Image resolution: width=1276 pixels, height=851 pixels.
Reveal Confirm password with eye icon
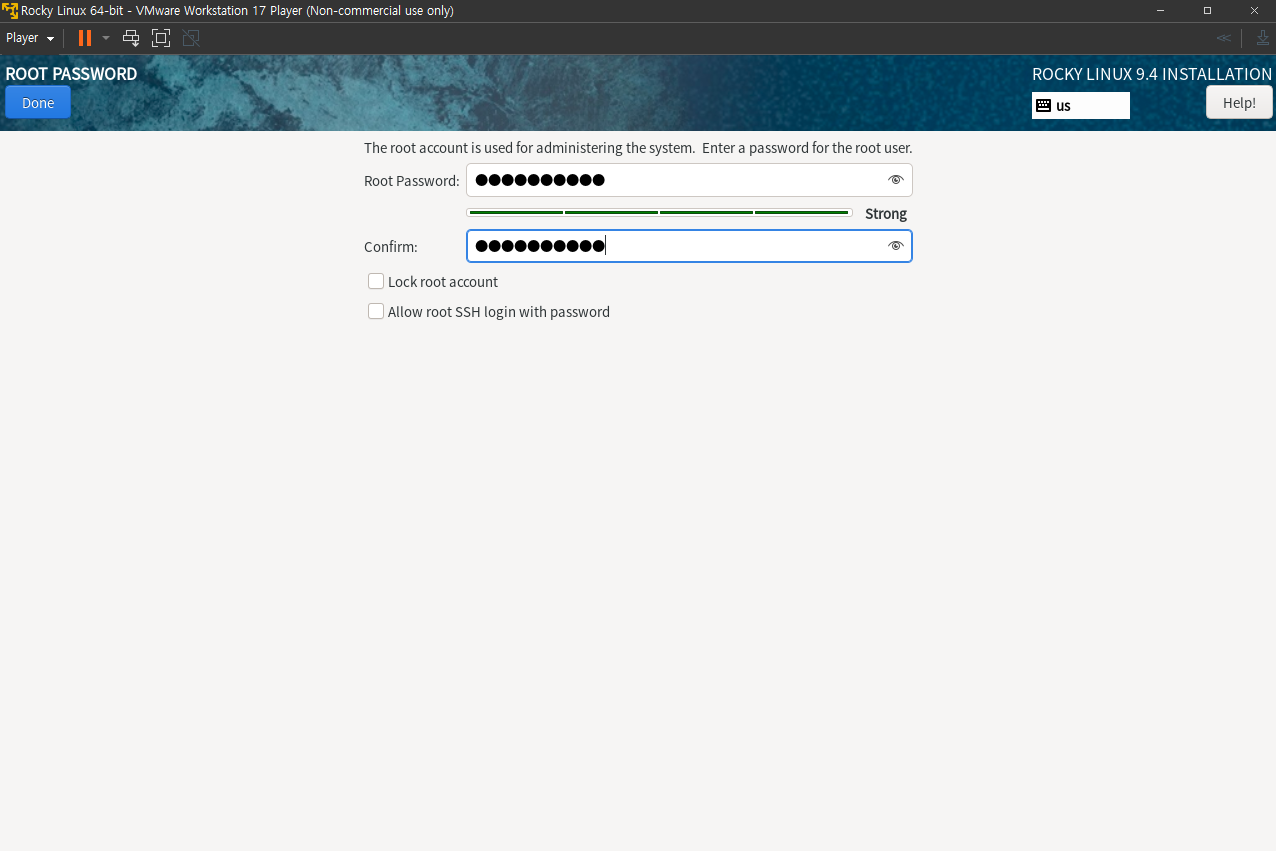point(895,246)
